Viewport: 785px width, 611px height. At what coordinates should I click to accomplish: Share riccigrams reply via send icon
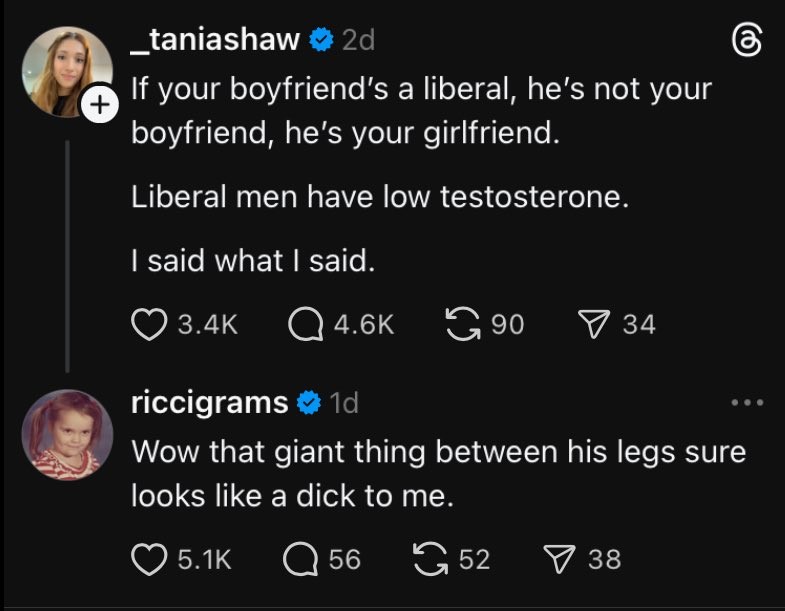point(560,558)
